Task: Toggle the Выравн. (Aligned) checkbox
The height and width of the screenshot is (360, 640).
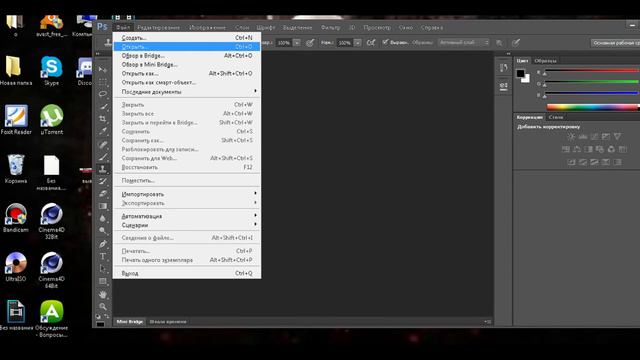Action: click(x=385, y=42)
